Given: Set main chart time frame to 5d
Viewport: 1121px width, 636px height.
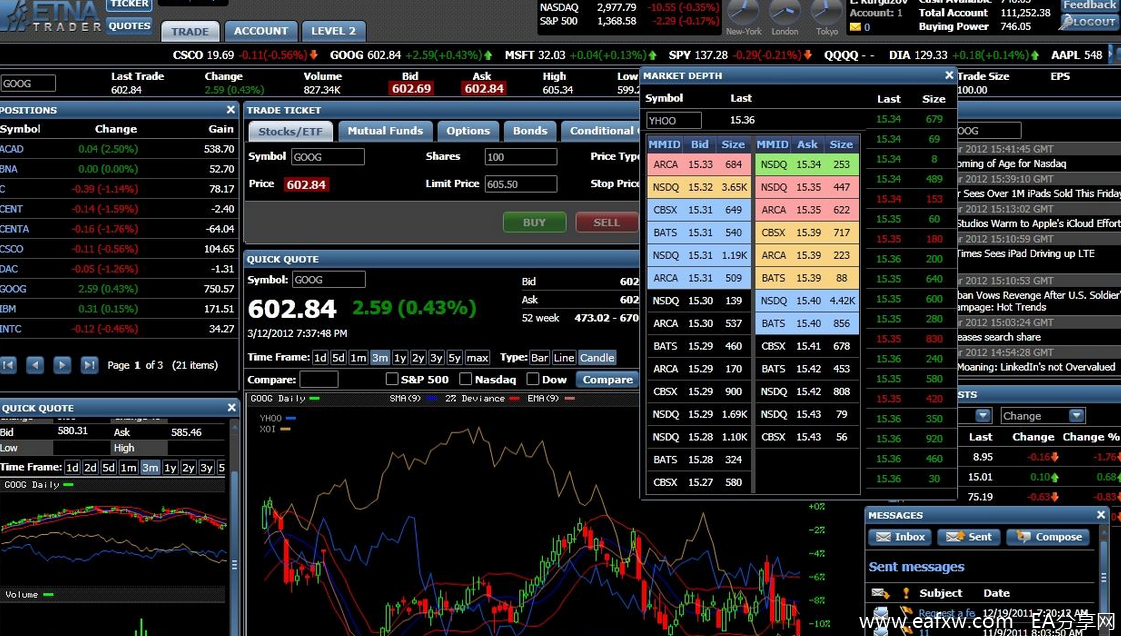Looking at the screenshot, I should [x=338, y=358].
